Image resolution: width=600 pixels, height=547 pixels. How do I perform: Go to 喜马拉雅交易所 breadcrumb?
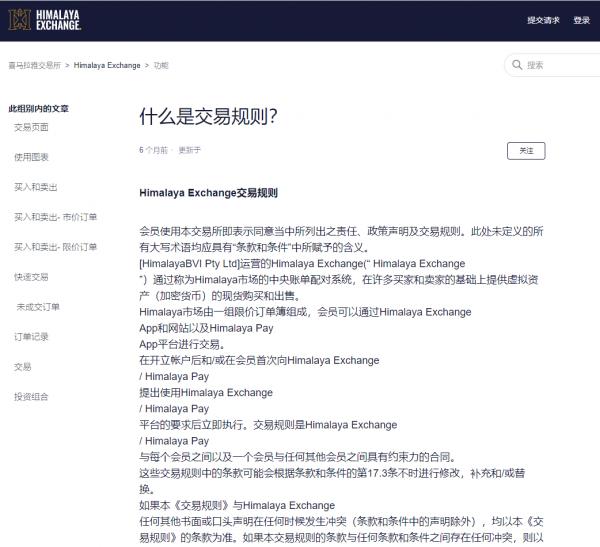pos(34,65)
